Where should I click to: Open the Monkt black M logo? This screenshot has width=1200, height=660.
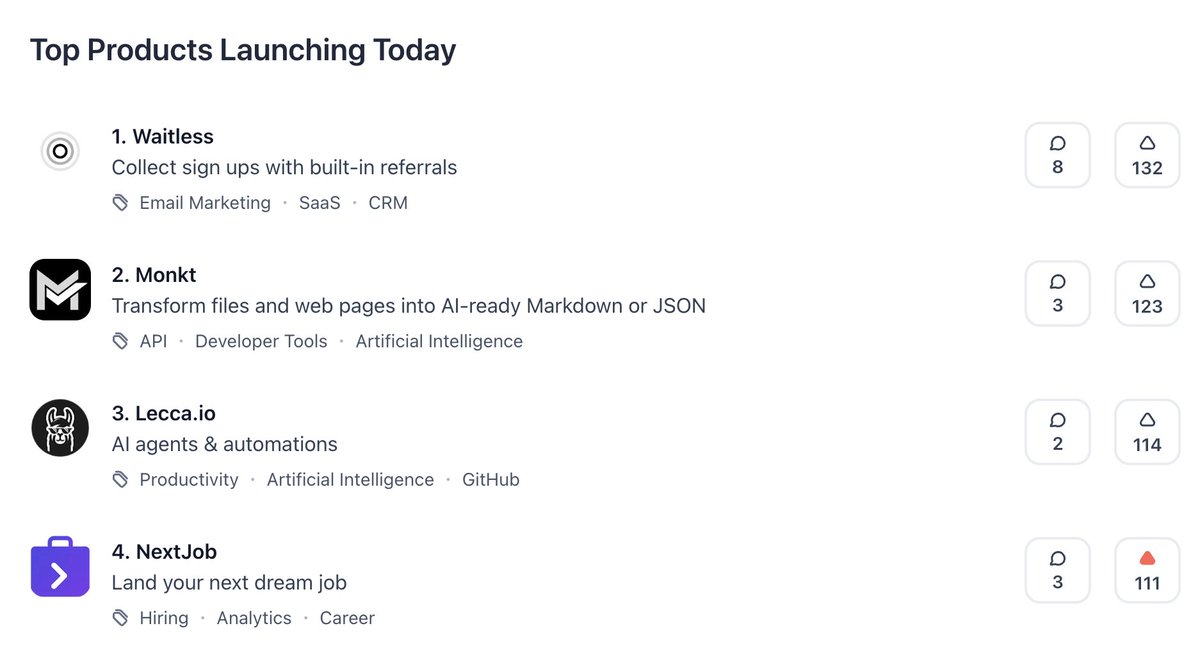(60, 290)
